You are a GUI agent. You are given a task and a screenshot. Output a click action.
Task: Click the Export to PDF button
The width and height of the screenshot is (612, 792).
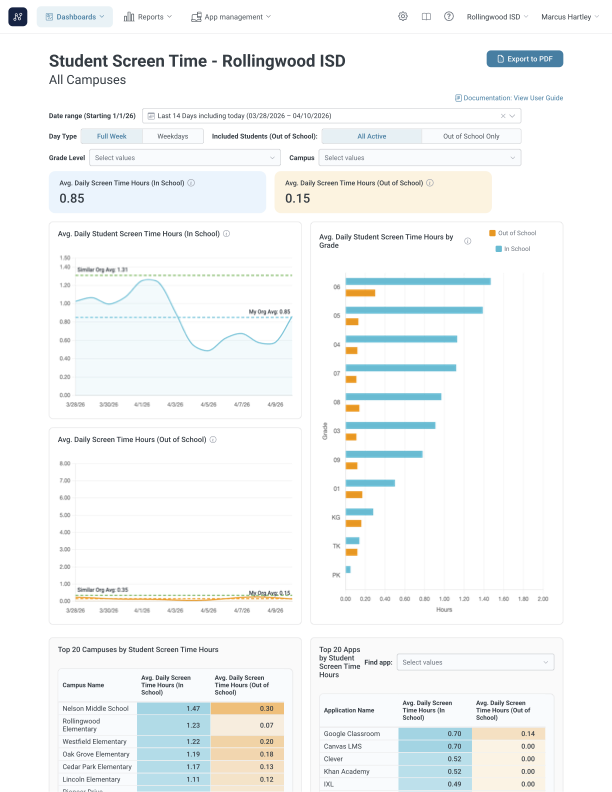pos(525,59)
